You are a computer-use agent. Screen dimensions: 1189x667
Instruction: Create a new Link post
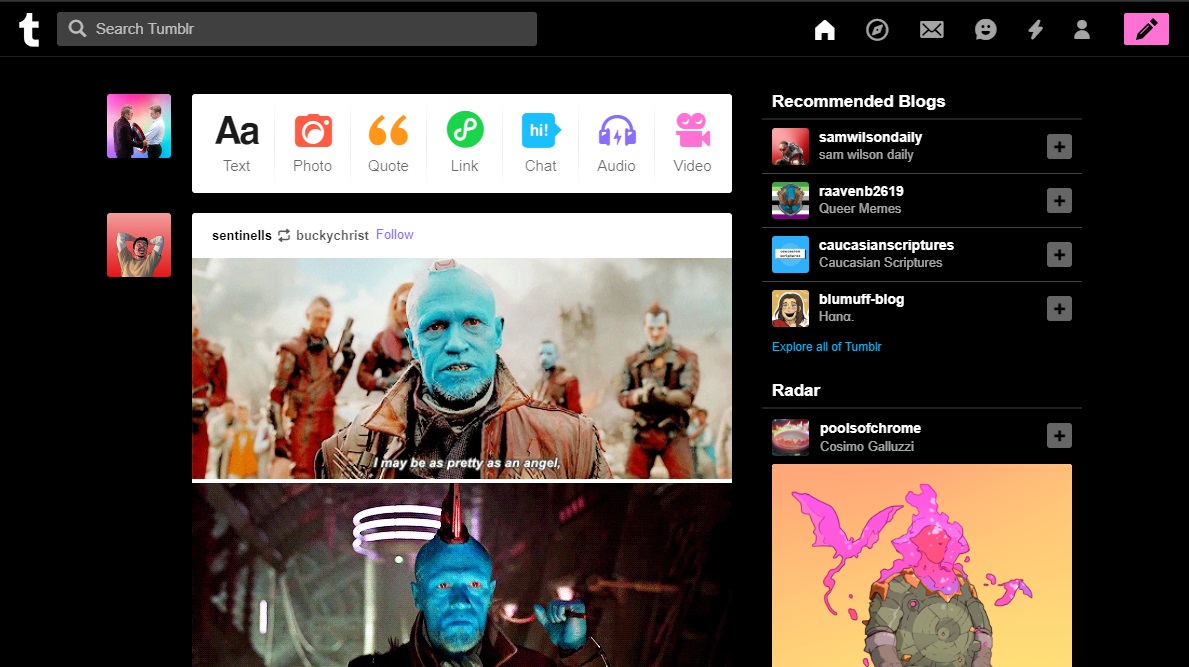click(464, 143)
